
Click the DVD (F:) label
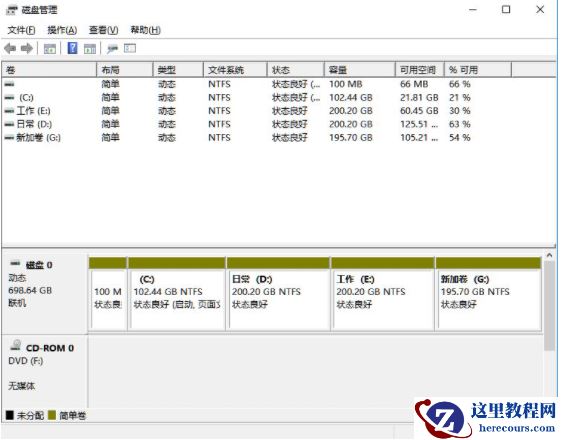[x=26, y=361]
